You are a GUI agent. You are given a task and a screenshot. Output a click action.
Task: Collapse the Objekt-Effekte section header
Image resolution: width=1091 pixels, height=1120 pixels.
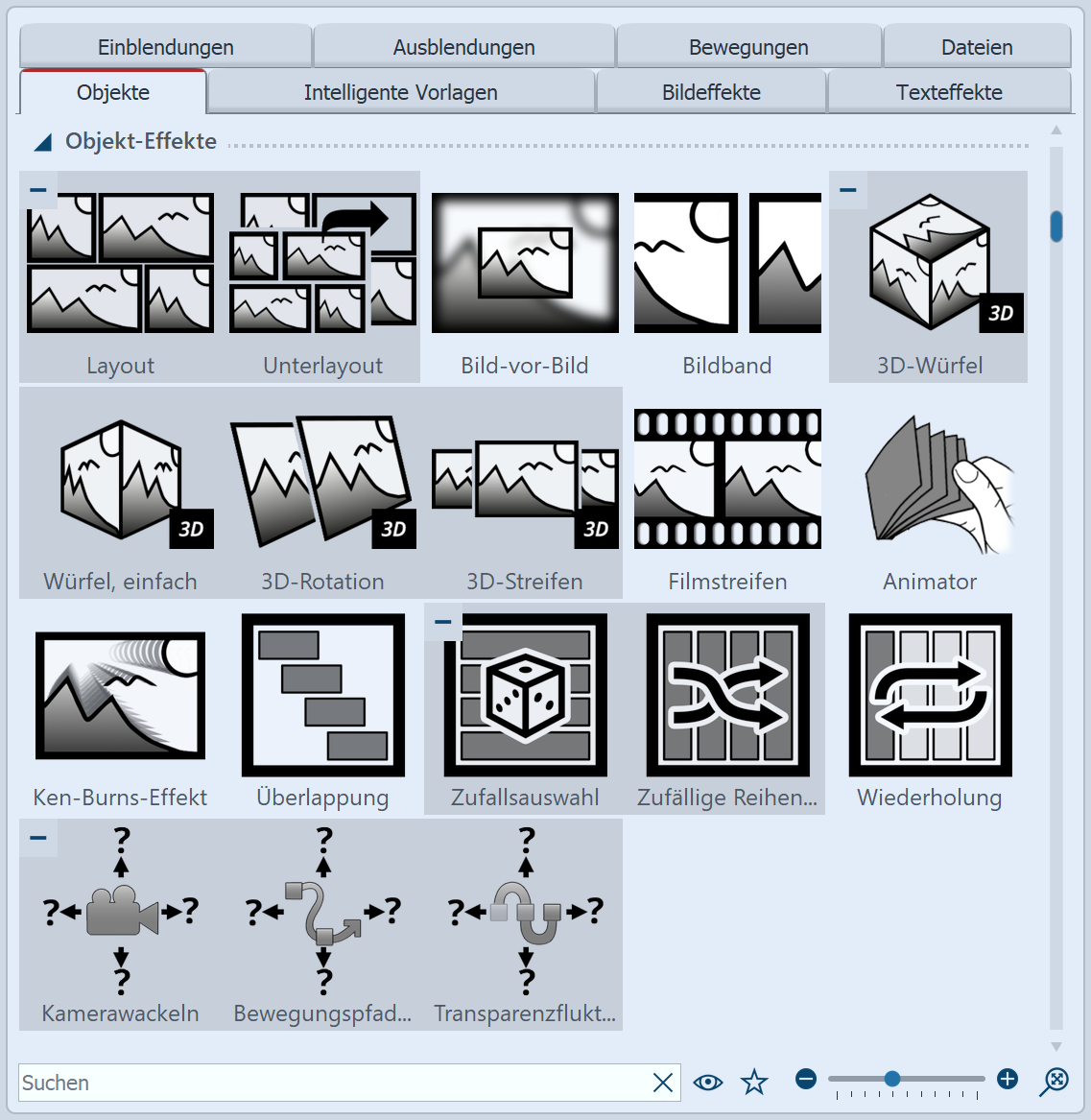42,141
